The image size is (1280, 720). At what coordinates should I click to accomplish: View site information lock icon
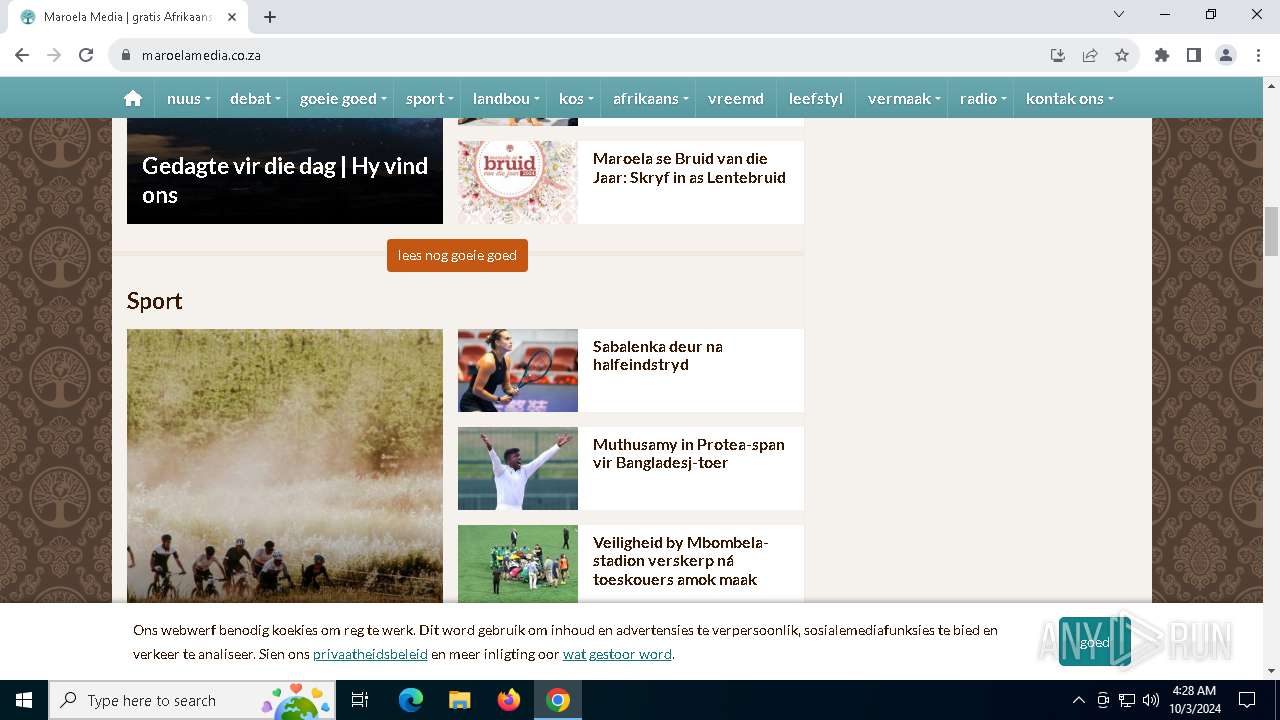[x=126, y=55]
